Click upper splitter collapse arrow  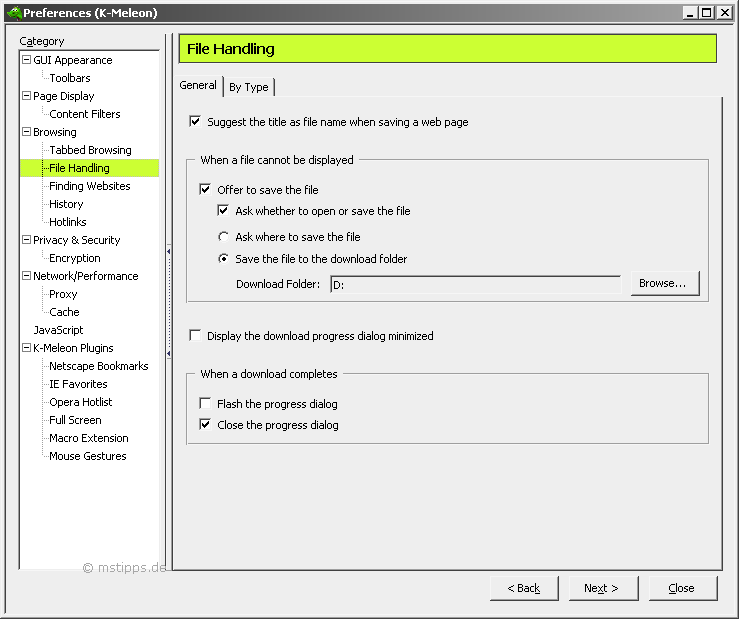[169, 251]
